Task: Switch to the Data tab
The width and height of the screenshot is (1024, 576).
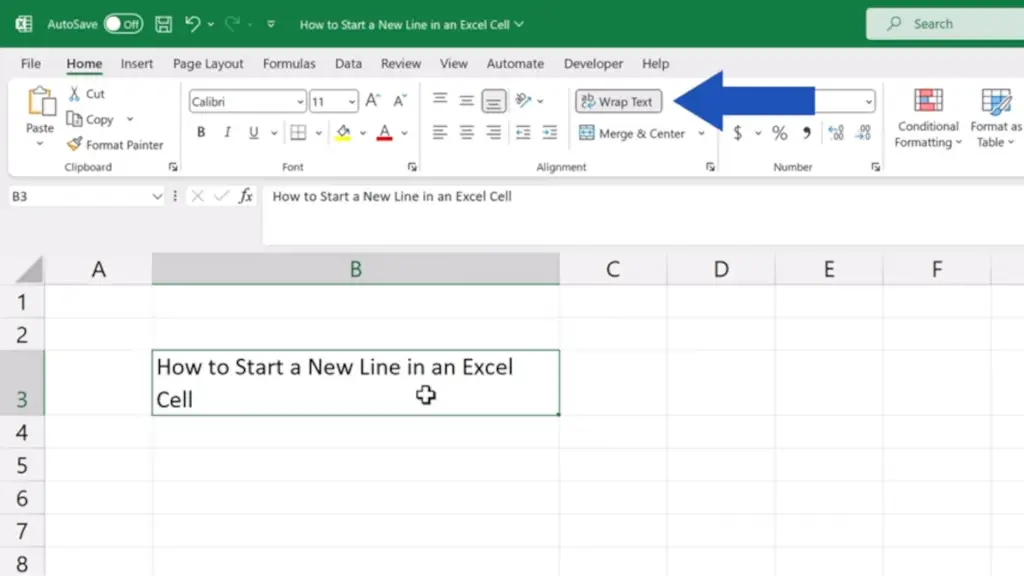Action: click(x=348, y=63)
